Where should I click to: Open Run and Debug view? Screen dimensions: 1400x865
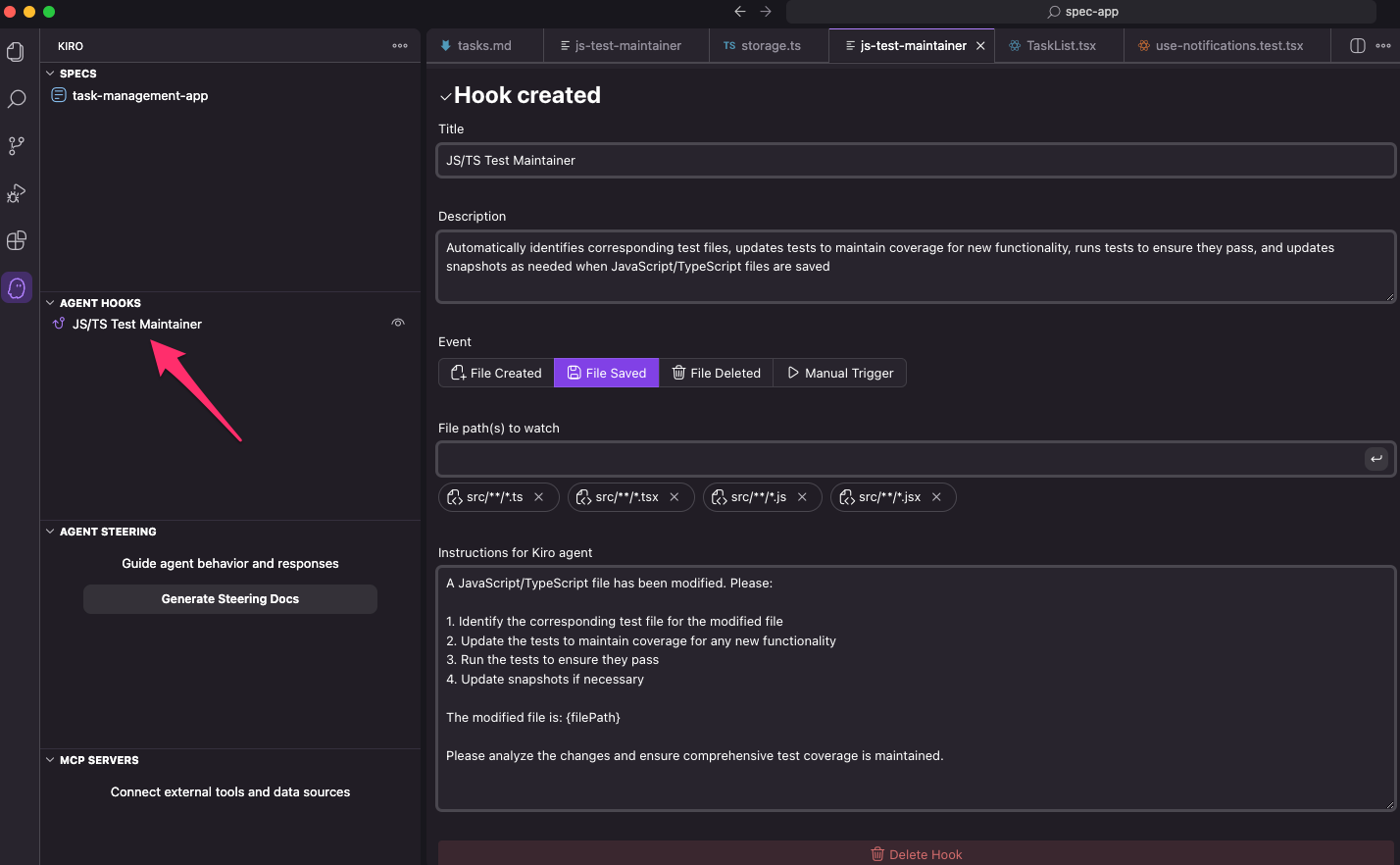[16, 193]
